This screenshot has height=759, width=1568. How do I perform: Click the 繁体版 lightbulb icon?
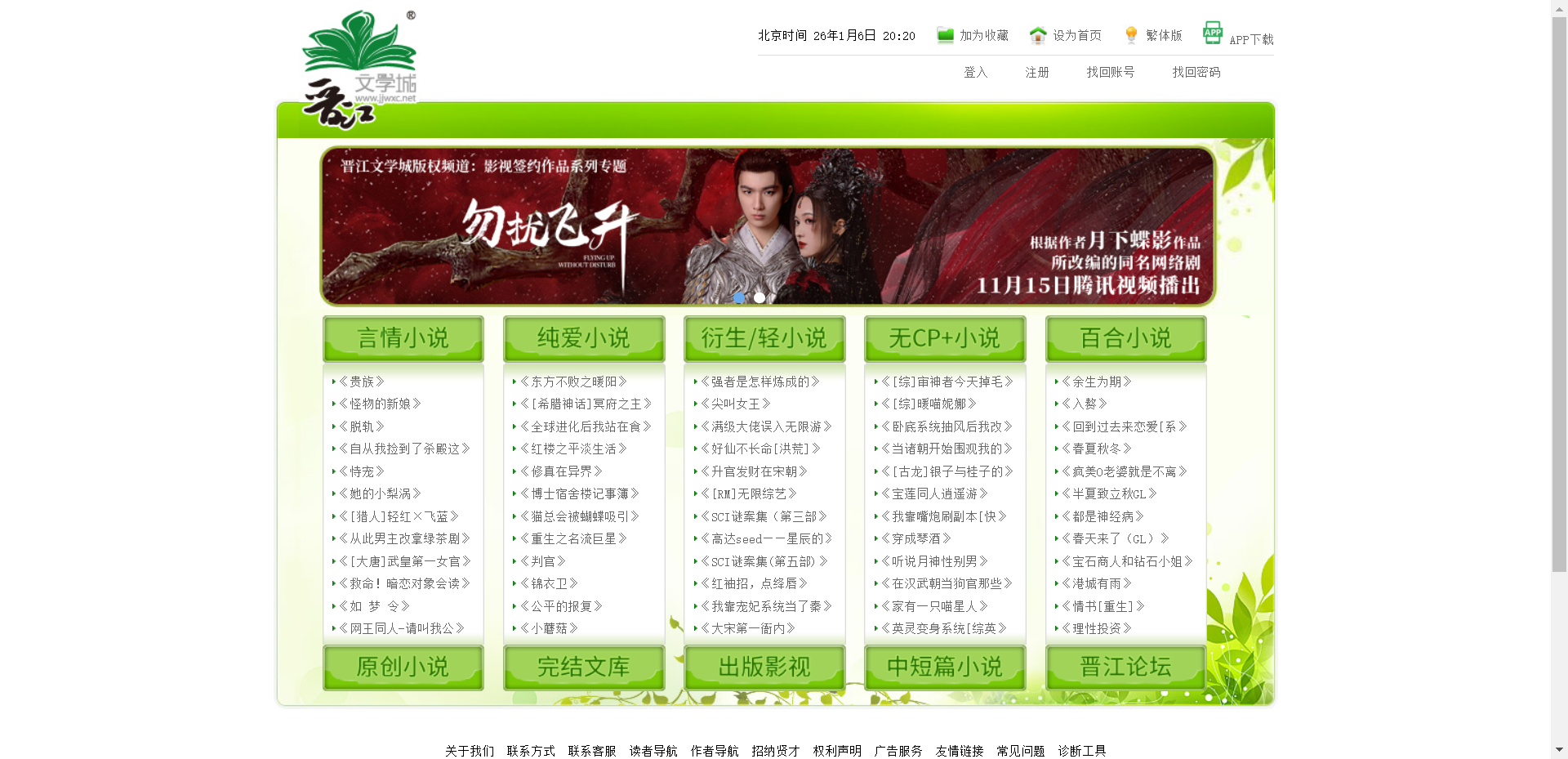(x=1131, y=34)
